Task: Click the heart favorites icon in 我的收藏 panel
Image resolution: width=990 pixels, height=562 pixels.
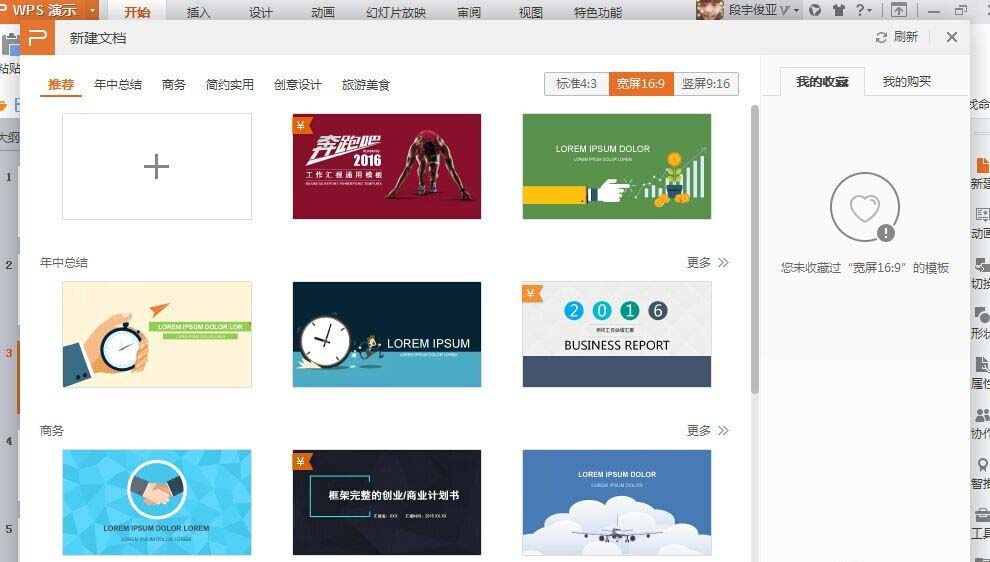Action: pyautogui.click(x=864, y=207)
